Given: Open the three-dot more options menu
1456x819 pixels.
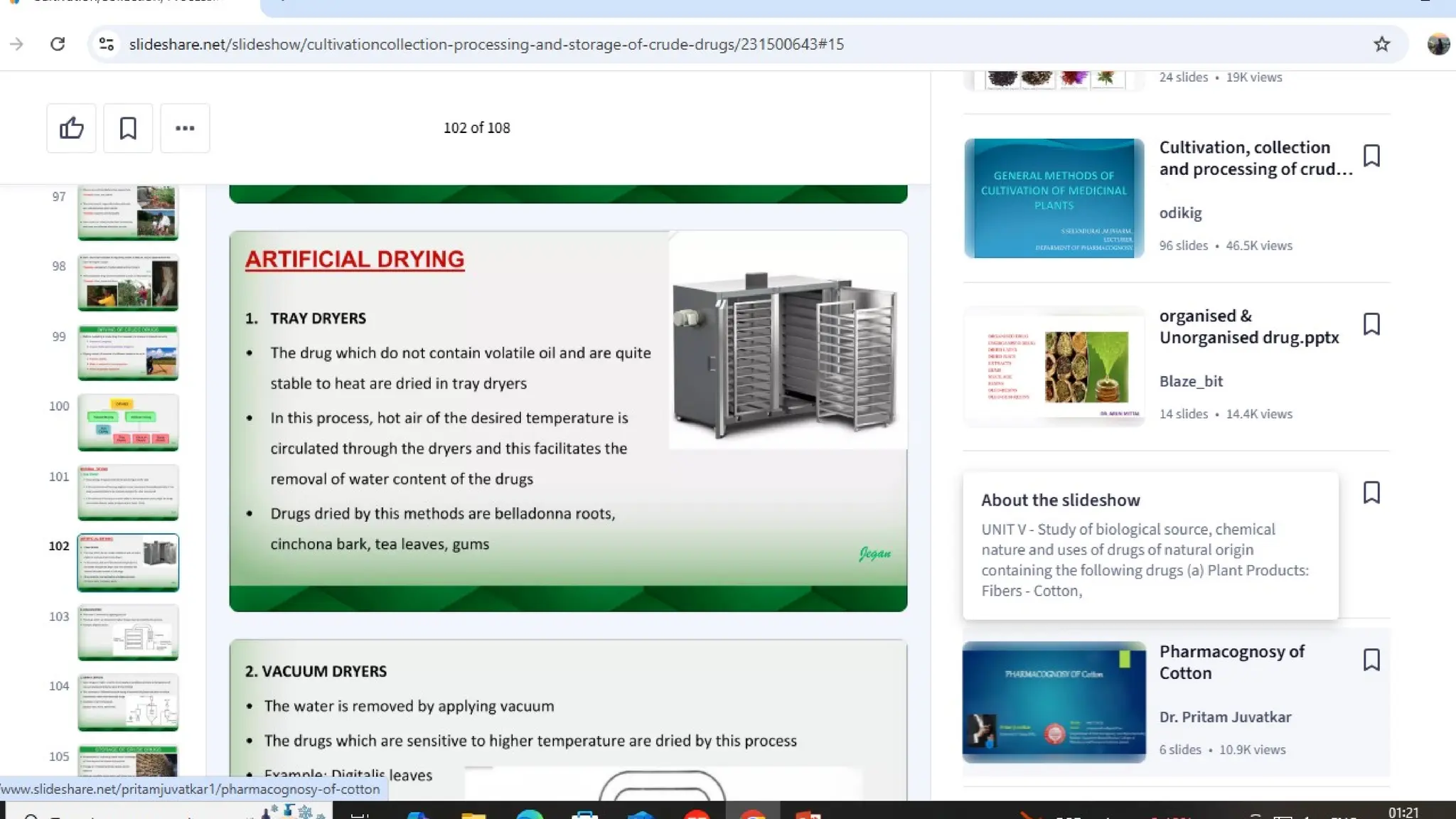Looking at the screenshot, I should 185,128.
